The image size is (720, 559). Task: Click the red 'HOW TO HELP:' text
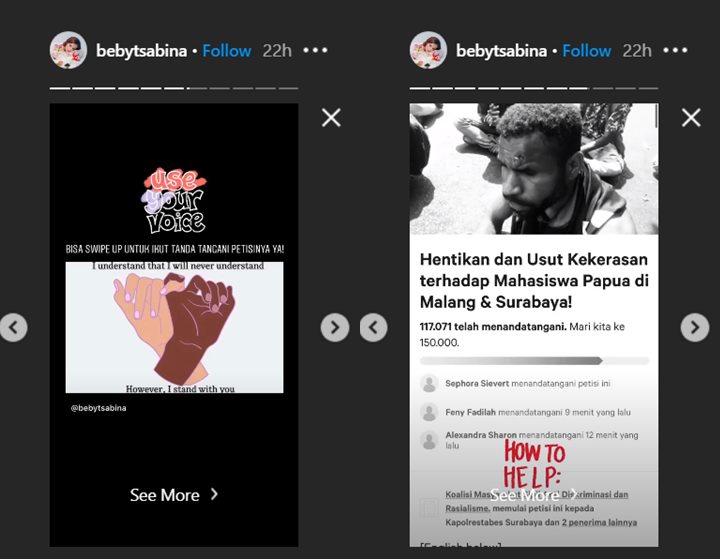(x=534, y=464)
